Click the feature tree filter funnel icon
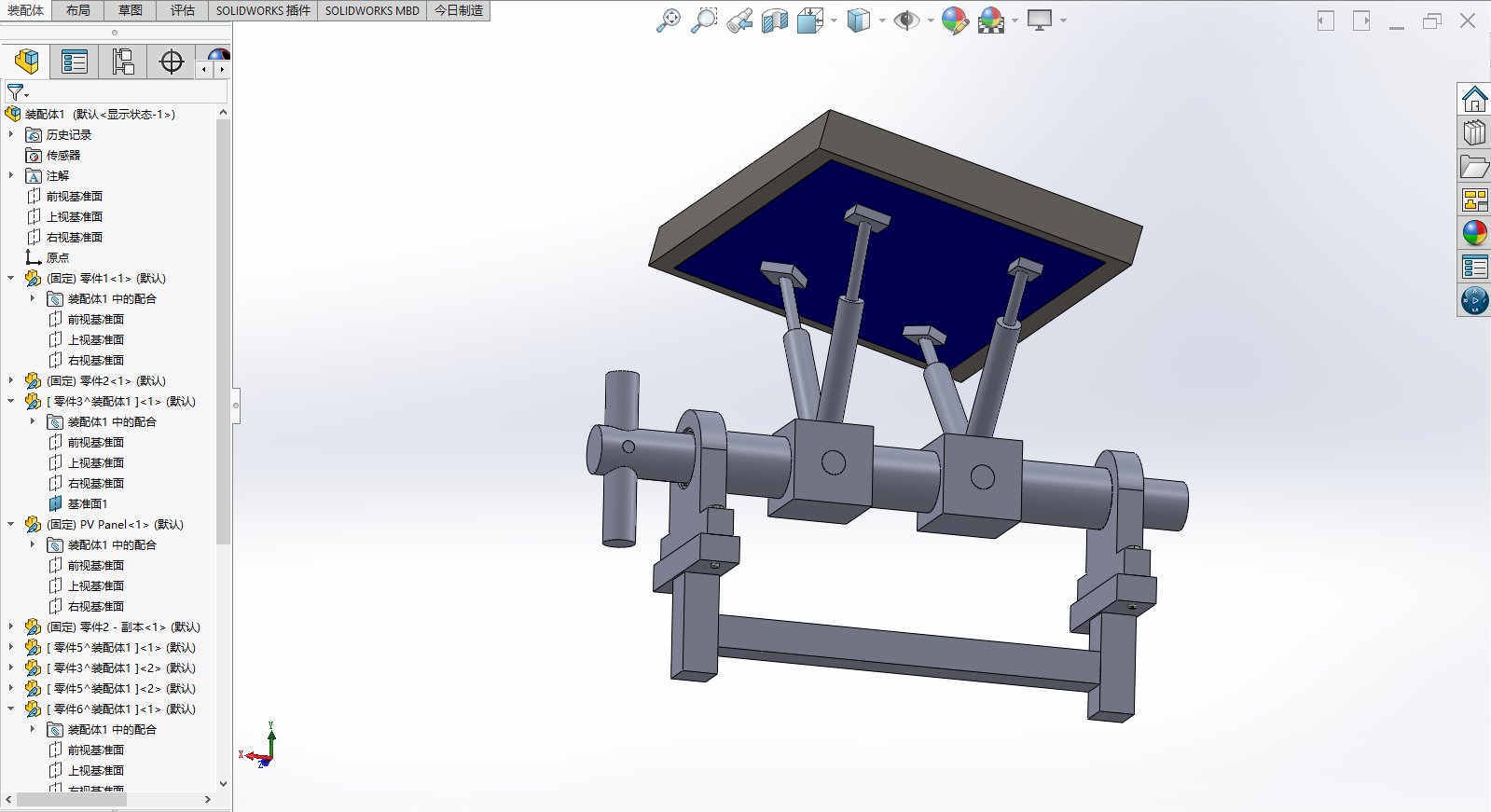This screenshot has height=812, width=1491. pos(17,92)
